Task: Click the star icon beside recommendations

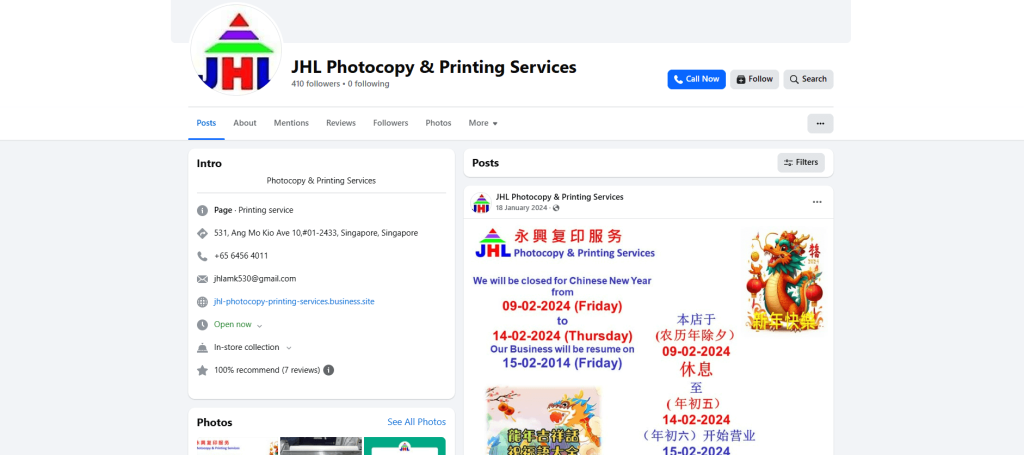Action: (x=202, y=370)
